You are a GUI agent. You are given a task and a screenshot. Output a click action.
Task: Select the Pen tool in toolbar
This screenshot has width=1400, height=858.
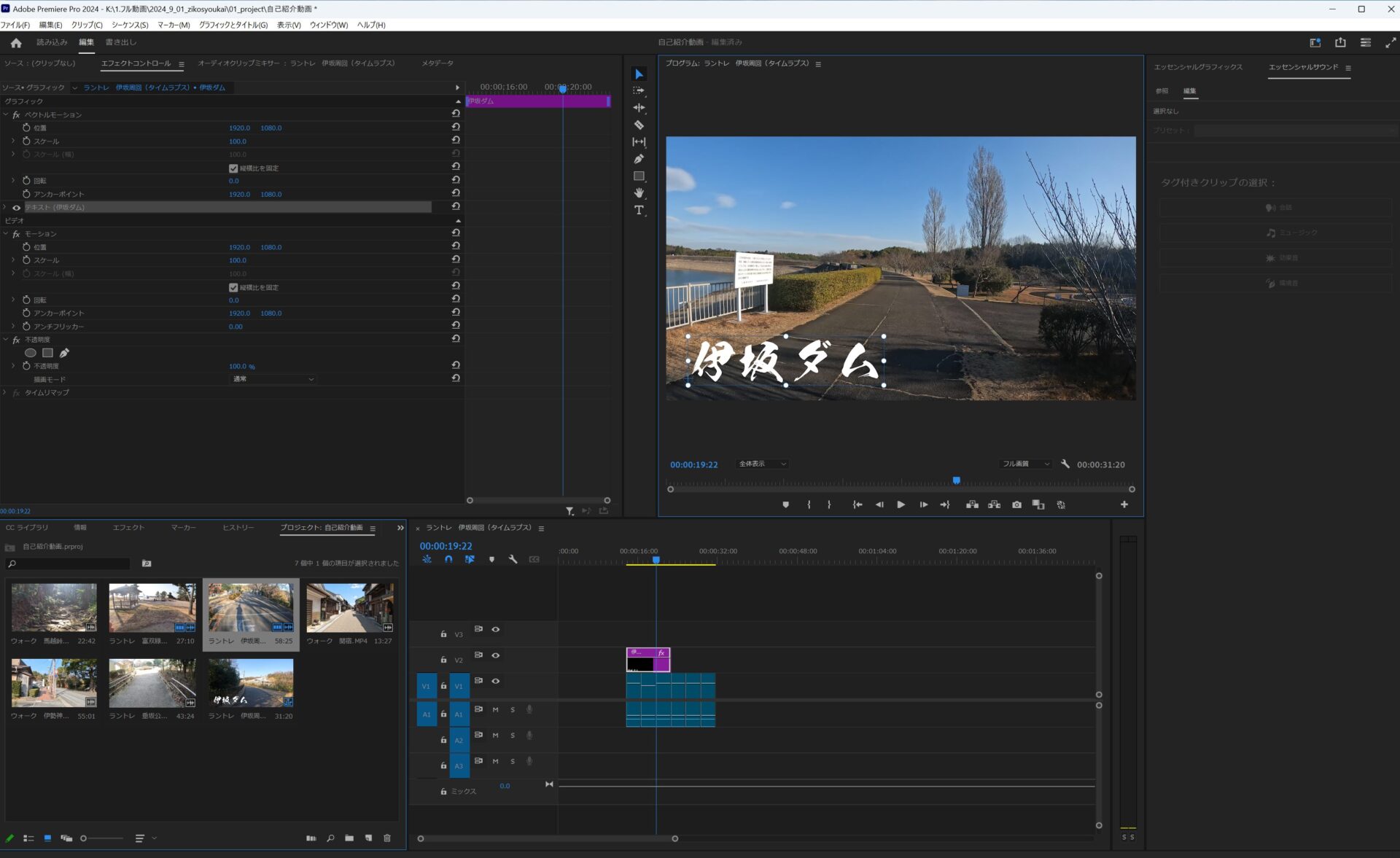click(x=639, y=159)
